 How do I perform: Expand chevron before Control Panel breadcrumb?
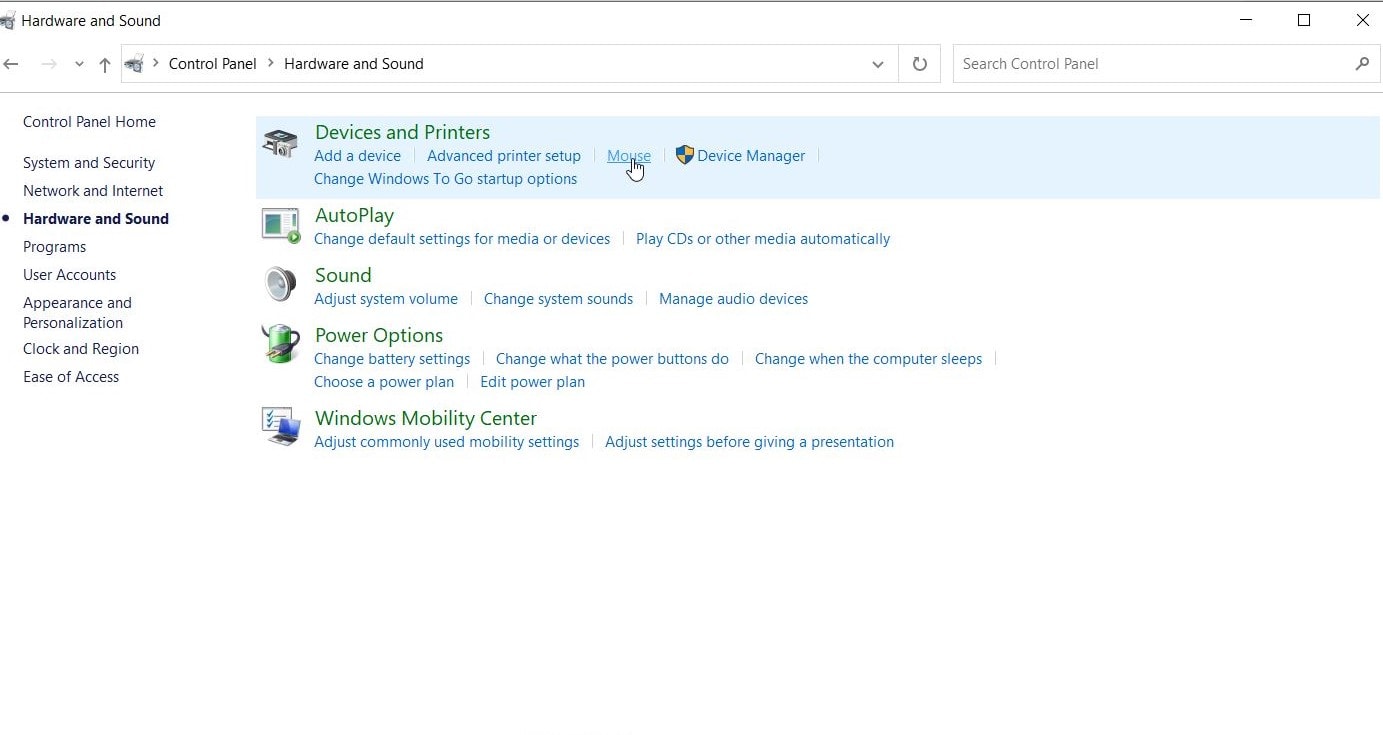[x=156, y=64]
